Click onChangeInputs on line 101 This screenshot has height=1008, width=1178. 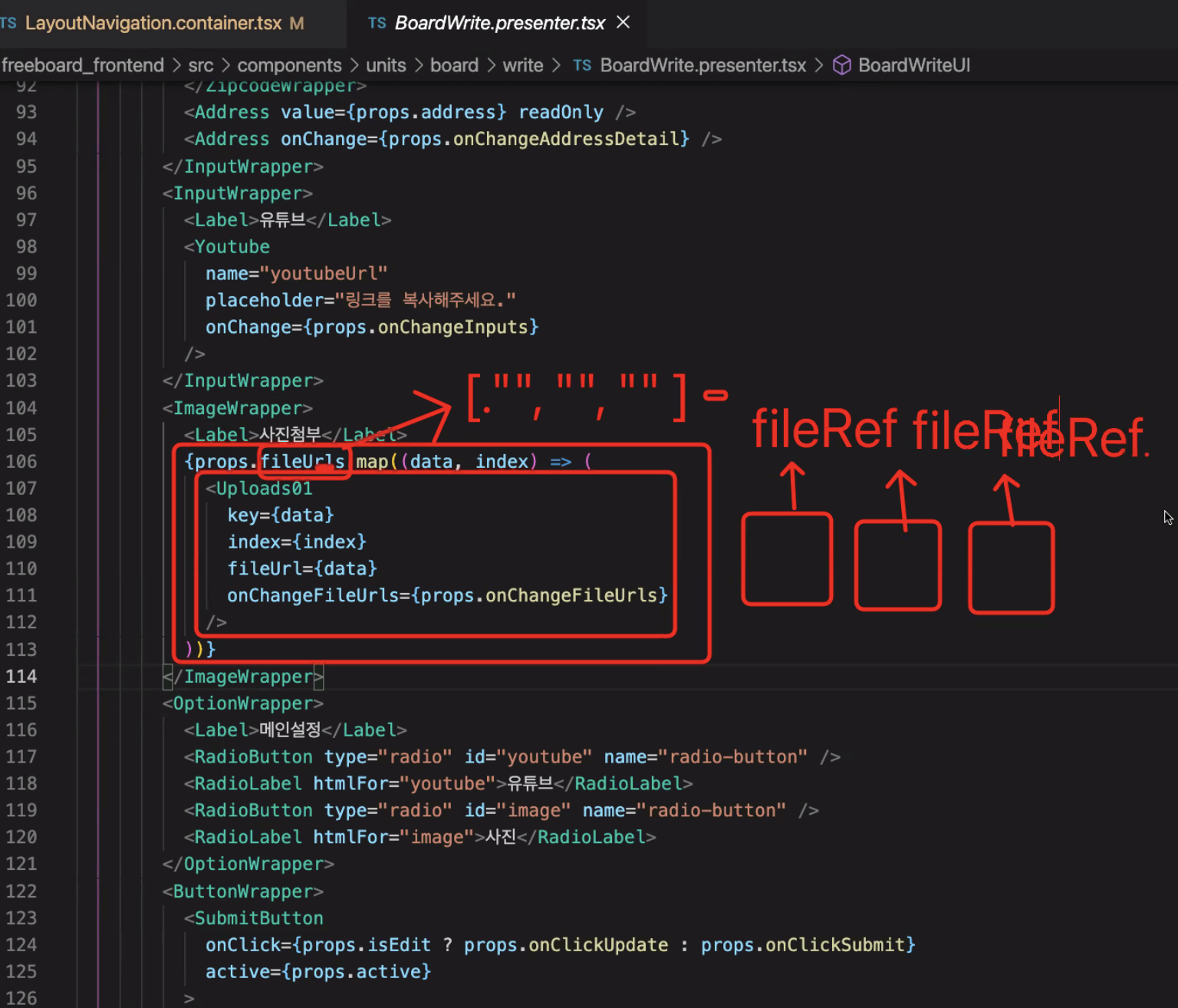[x=452, y=327]
